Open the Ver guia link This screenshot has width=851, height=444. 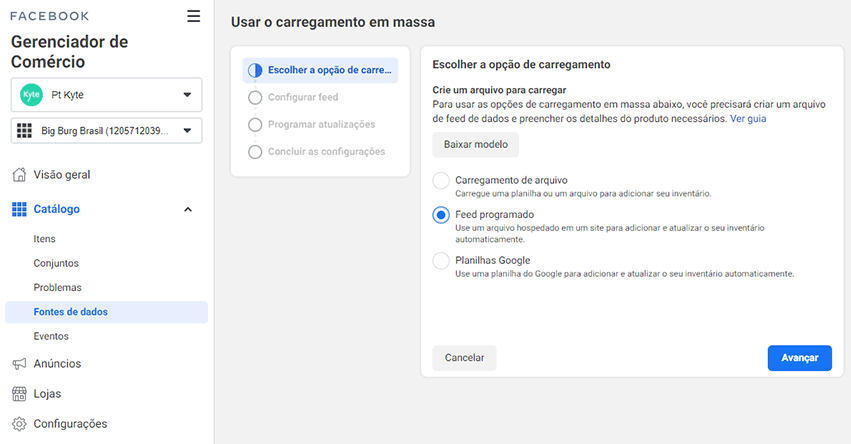click(748, 118)
